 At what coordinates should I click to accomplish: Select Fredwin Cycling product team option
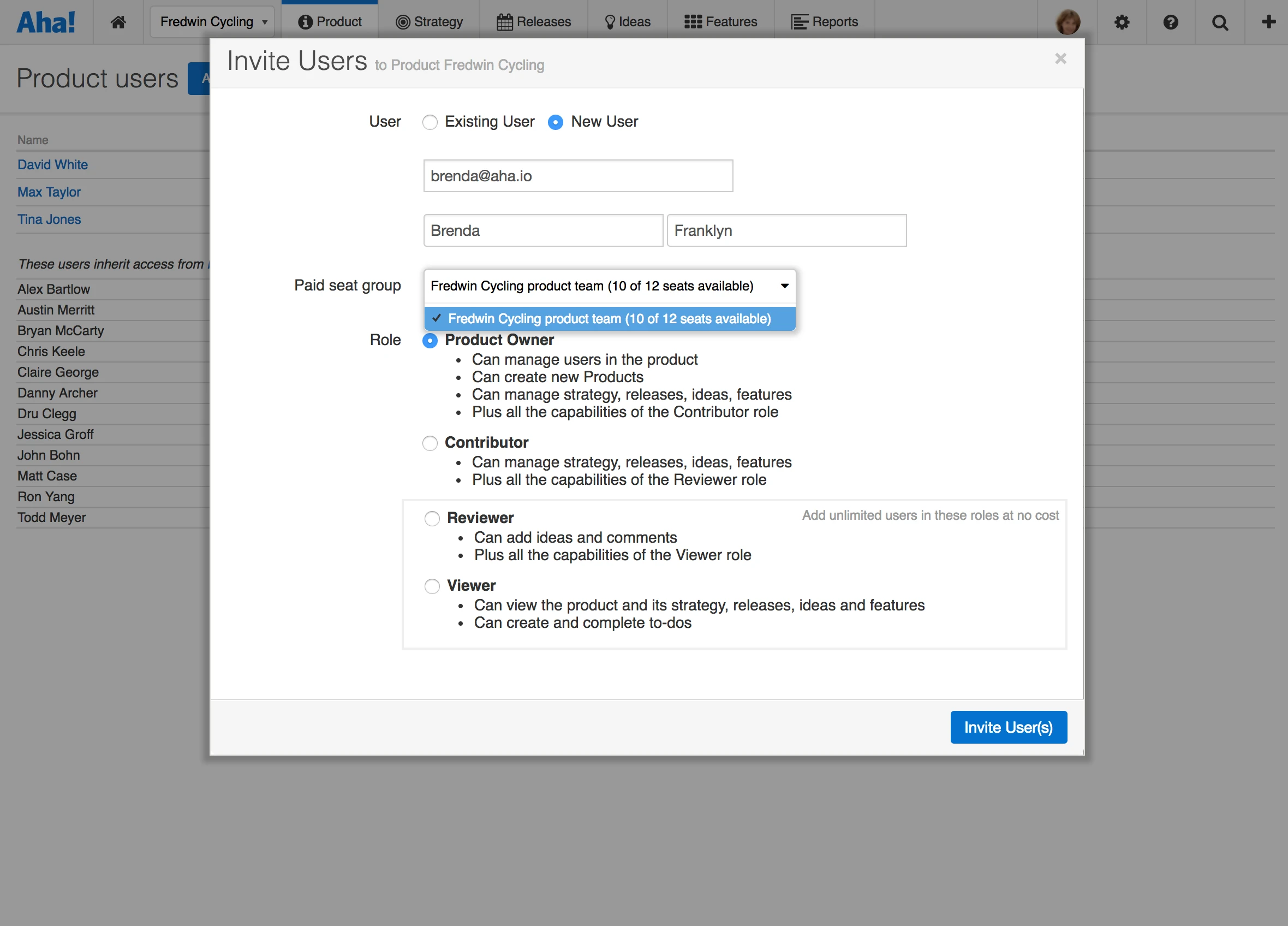pos(610,319)
